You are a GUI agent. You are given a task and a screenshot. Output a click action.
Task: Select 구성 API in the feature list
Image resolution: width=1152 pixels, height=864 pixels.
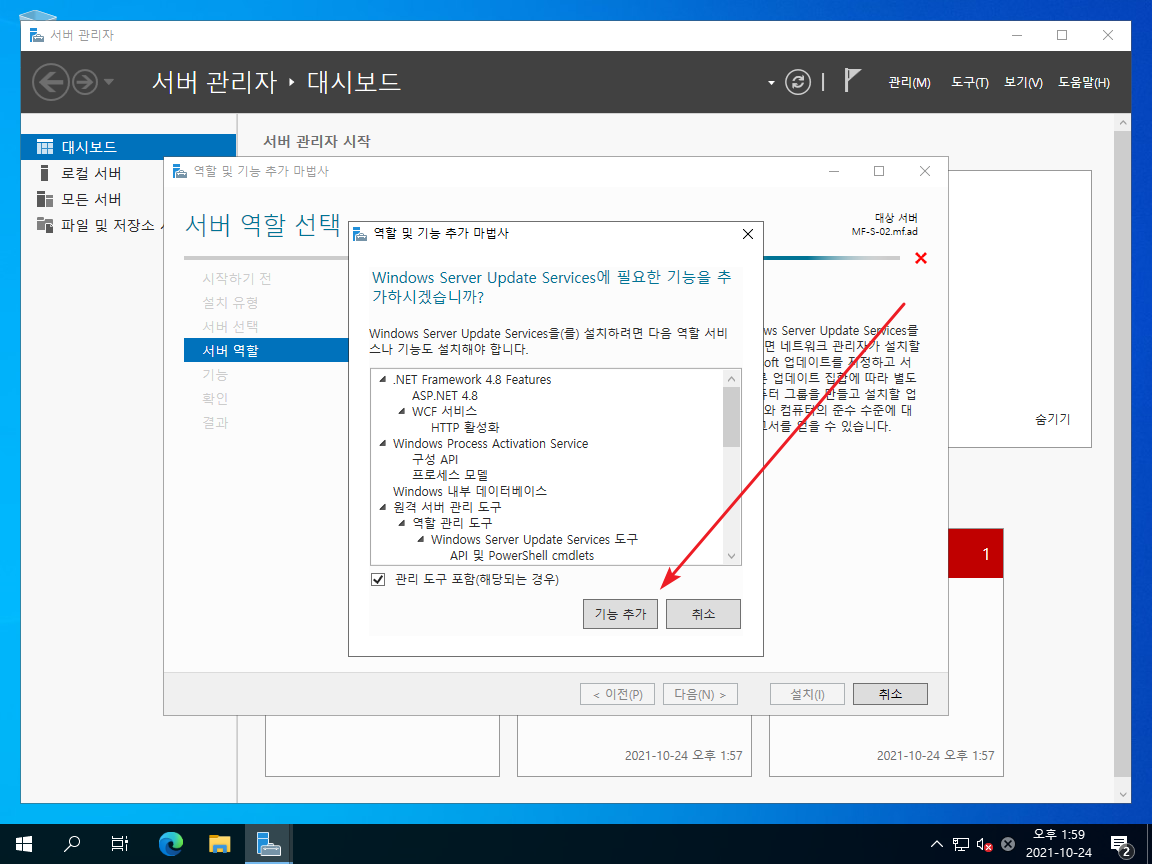click(435, 459)
